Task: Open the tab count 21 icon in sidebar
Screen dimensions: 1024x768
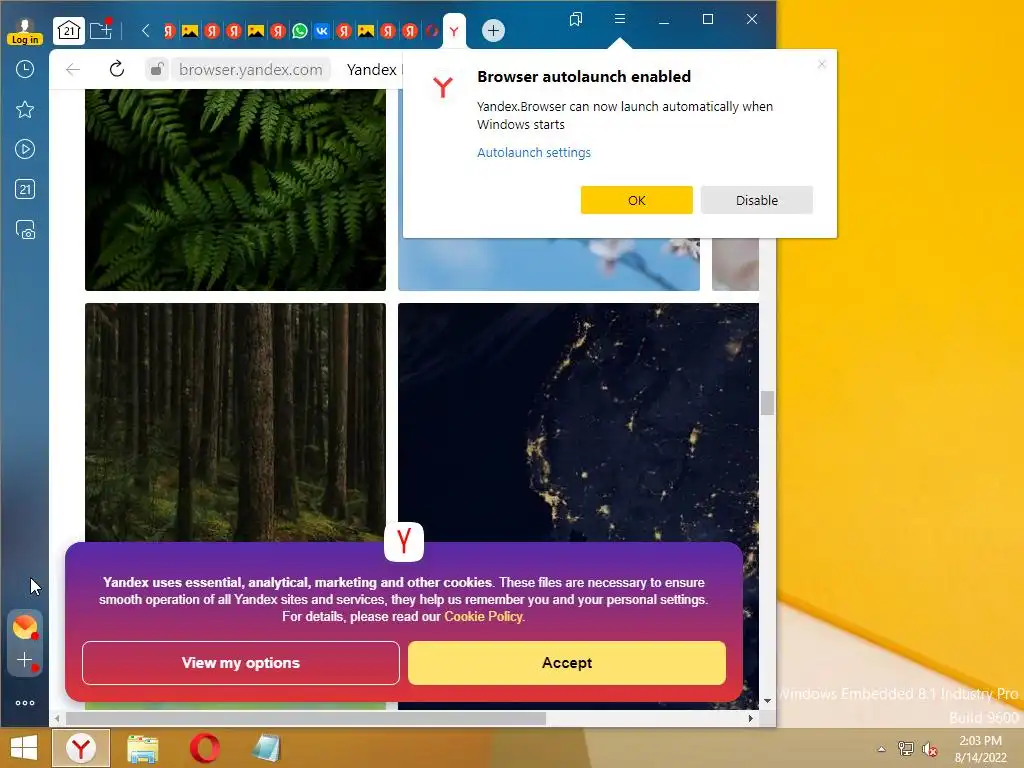Action: coord(25,189)
